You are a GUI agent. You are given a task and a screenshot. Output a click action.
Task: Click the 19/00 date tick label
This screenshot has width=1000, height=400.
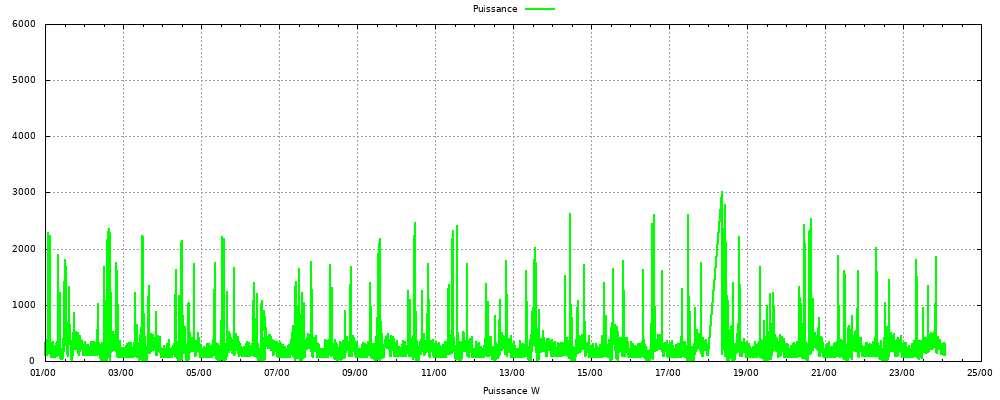(x=745, y=373)
